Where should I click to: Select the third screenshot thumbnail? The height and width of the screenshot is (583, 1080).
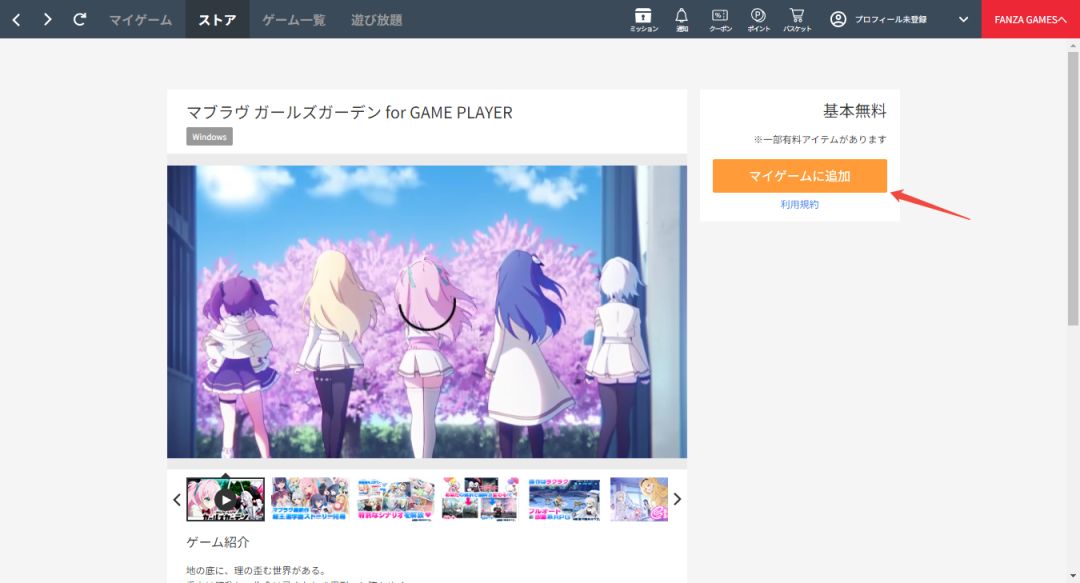pos(395,499)
